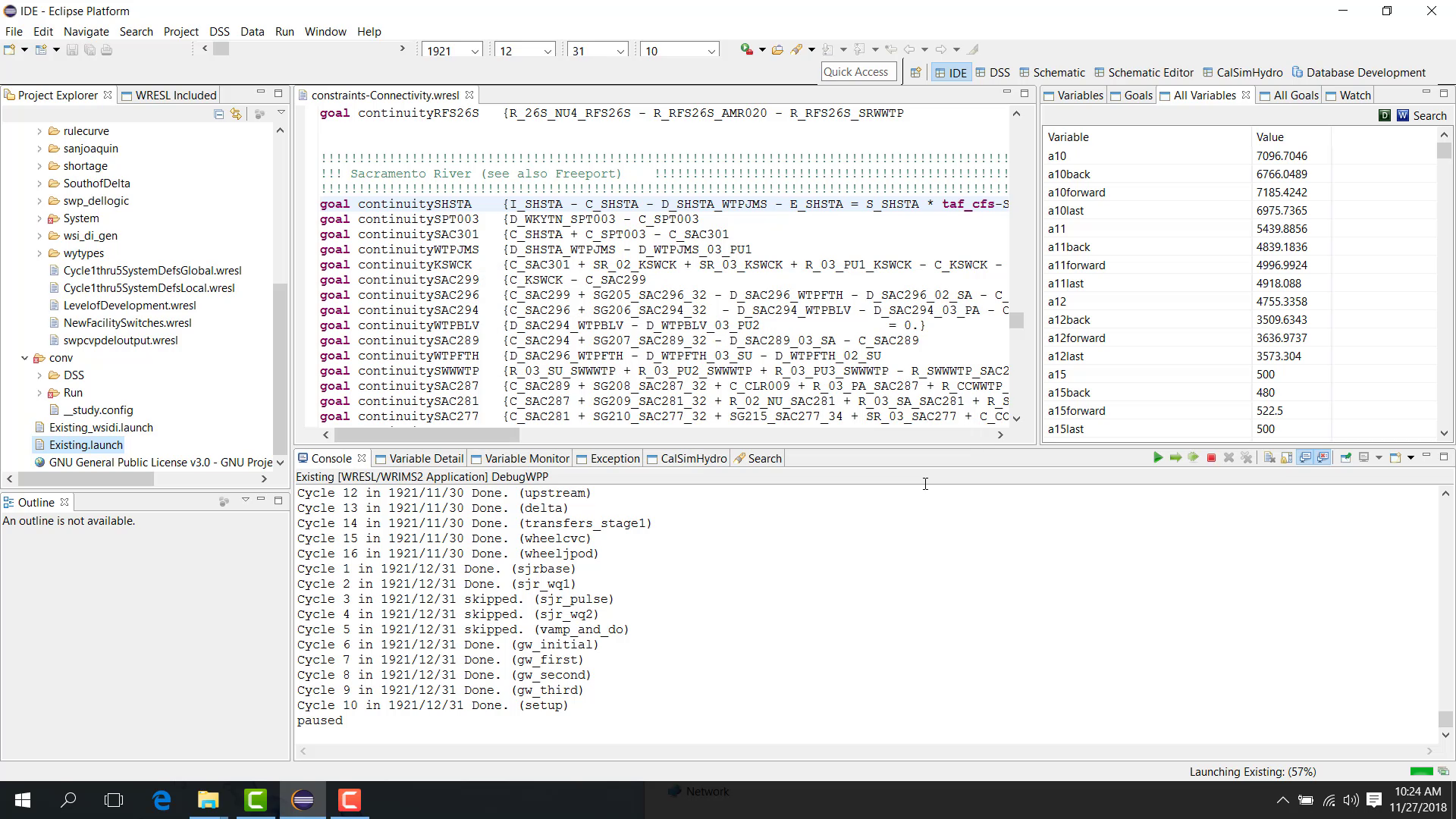Open the month 12 dropdown

coord(547,51)
